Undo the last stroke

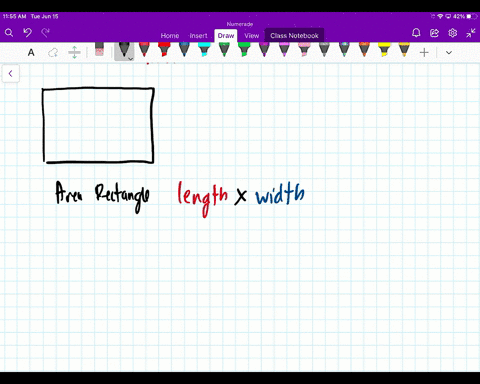27,32
